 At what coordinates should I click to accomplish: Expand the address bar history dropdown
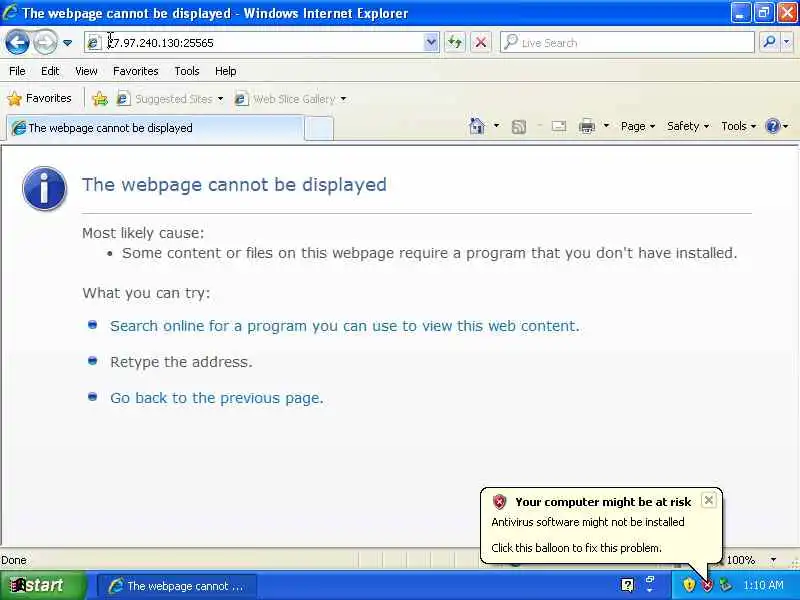click(431, 42)
